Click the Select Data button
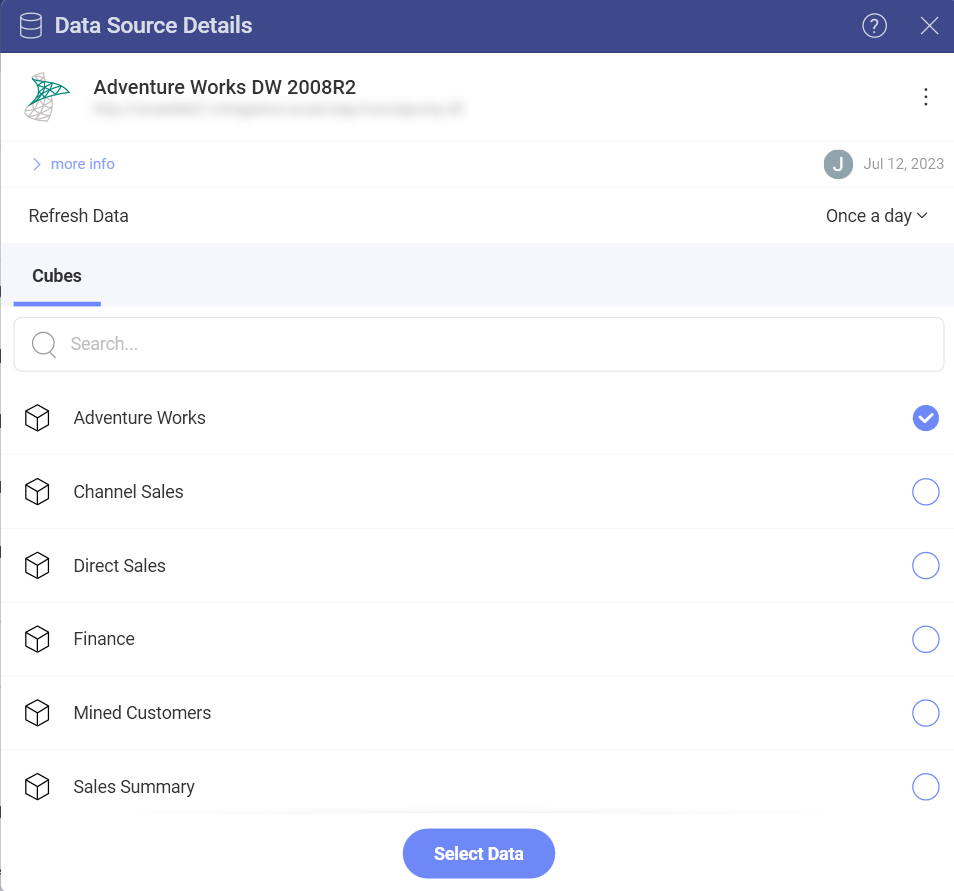 [x=479, y=853]
